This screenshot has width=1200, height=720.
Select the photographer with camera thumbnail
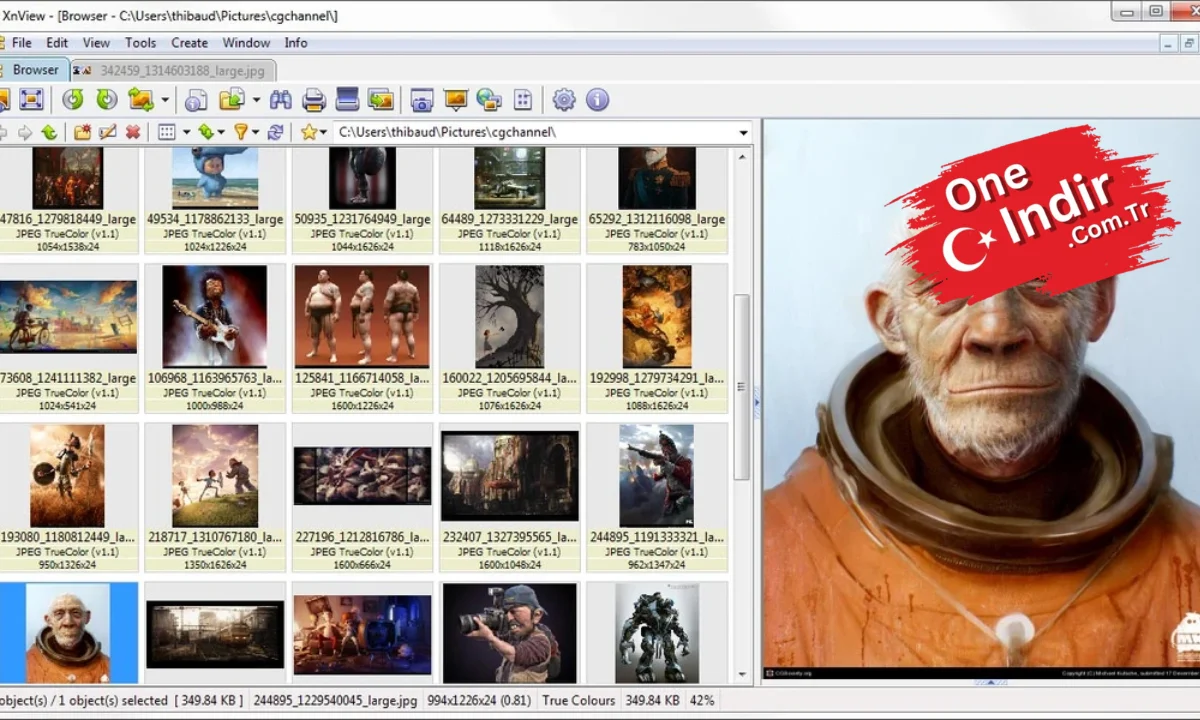(x=510, y=633)
